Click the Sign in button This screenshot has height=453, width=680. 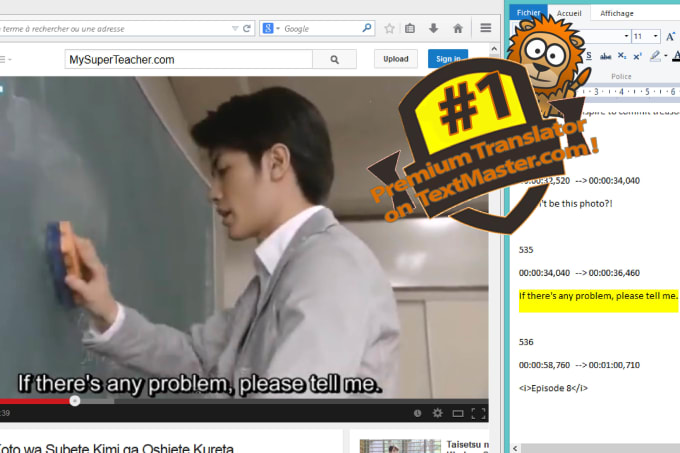(x=448, y=59)
